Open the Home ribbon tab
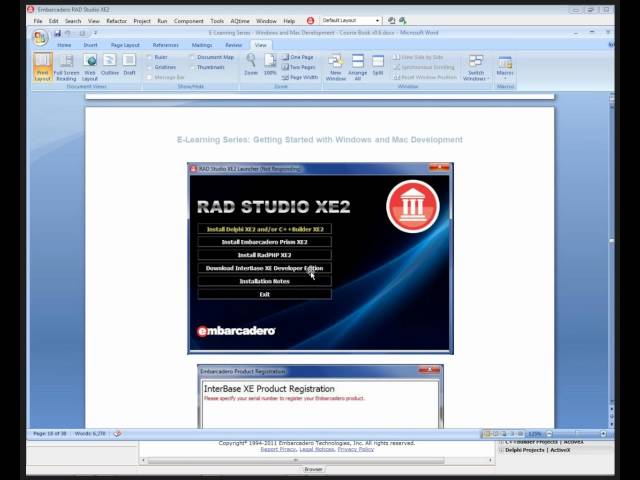Screen dimensions: 640x480 coord(64,45)
